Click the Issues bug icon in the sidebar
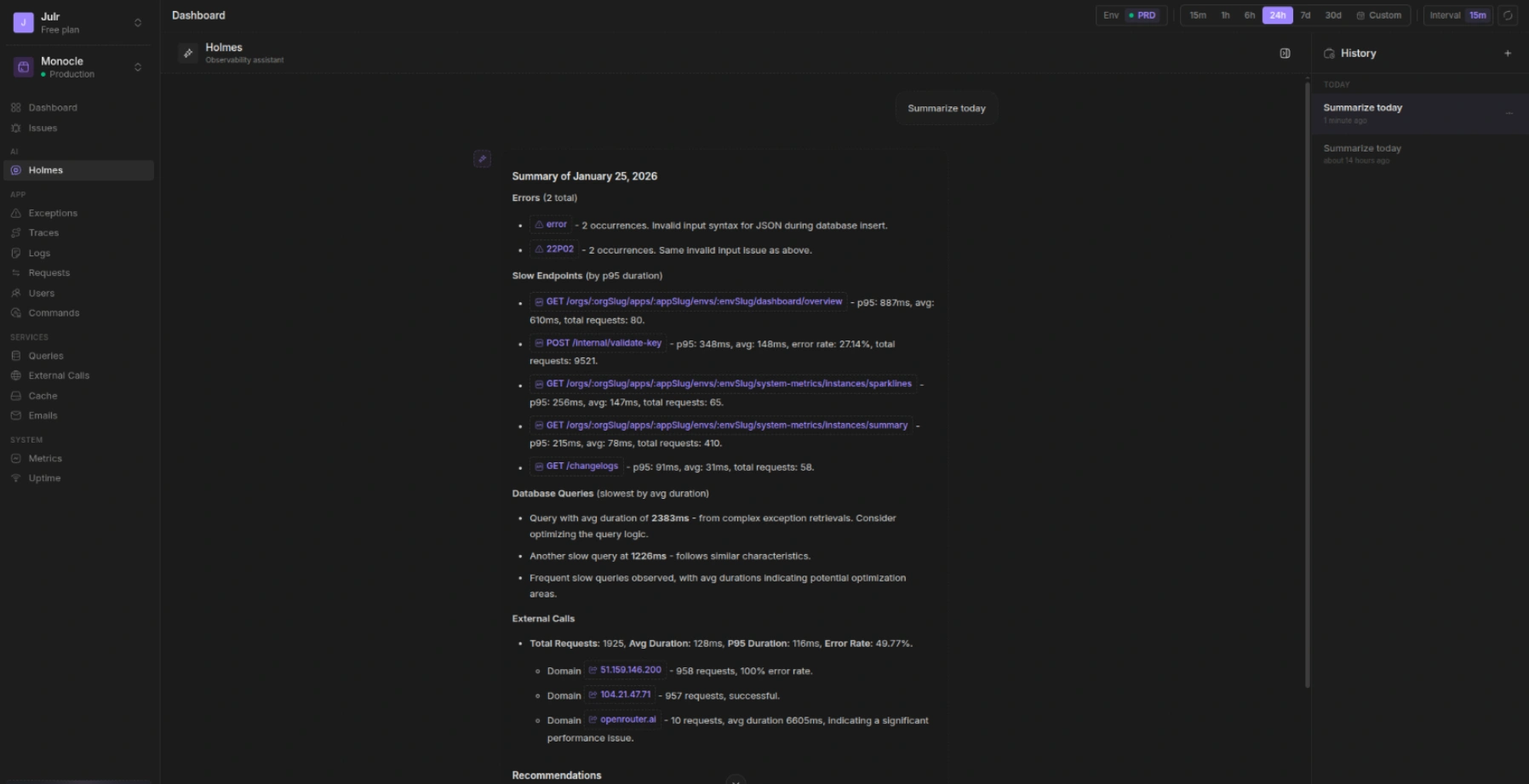Screen dimensions: 1529x784 16,129
